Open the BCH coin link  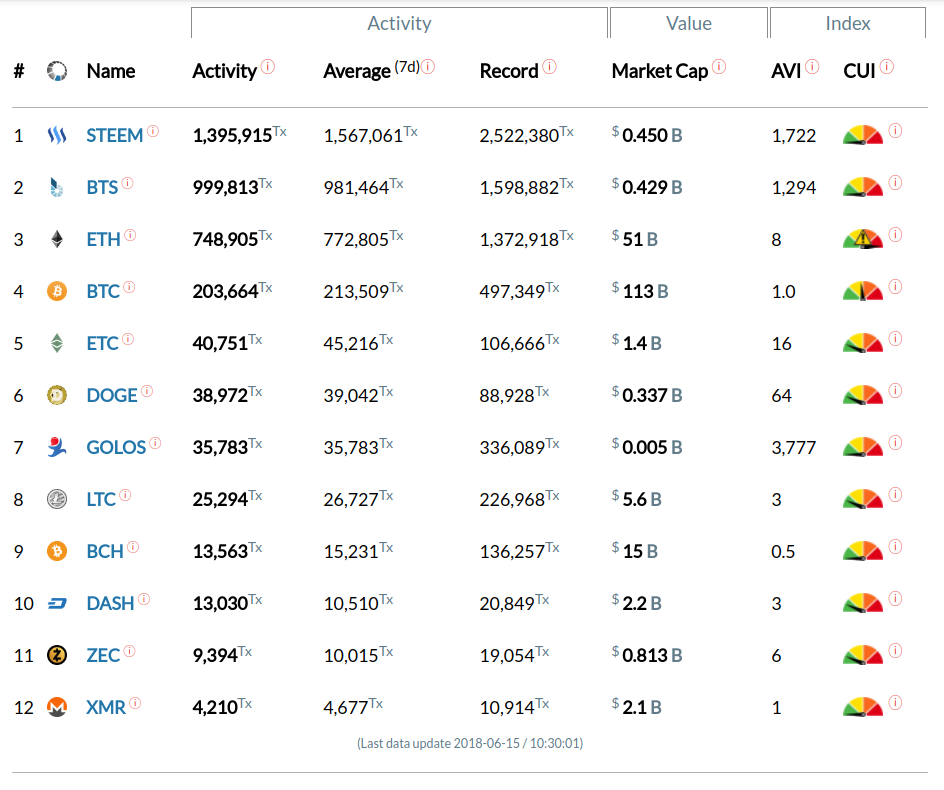point(105,551)
